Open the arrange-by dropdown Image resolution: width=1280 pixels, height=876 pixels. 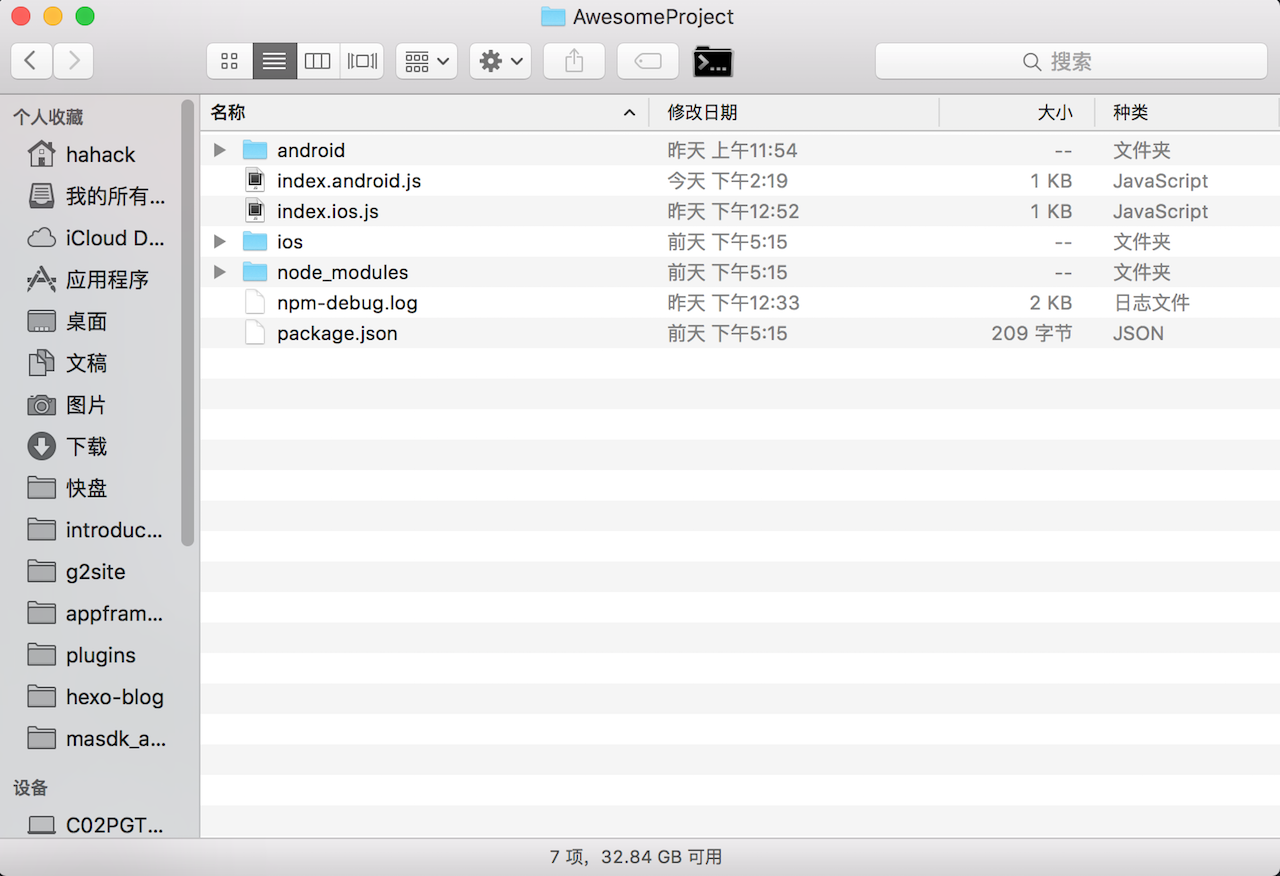pyautogui.click(x=427, y=61)
